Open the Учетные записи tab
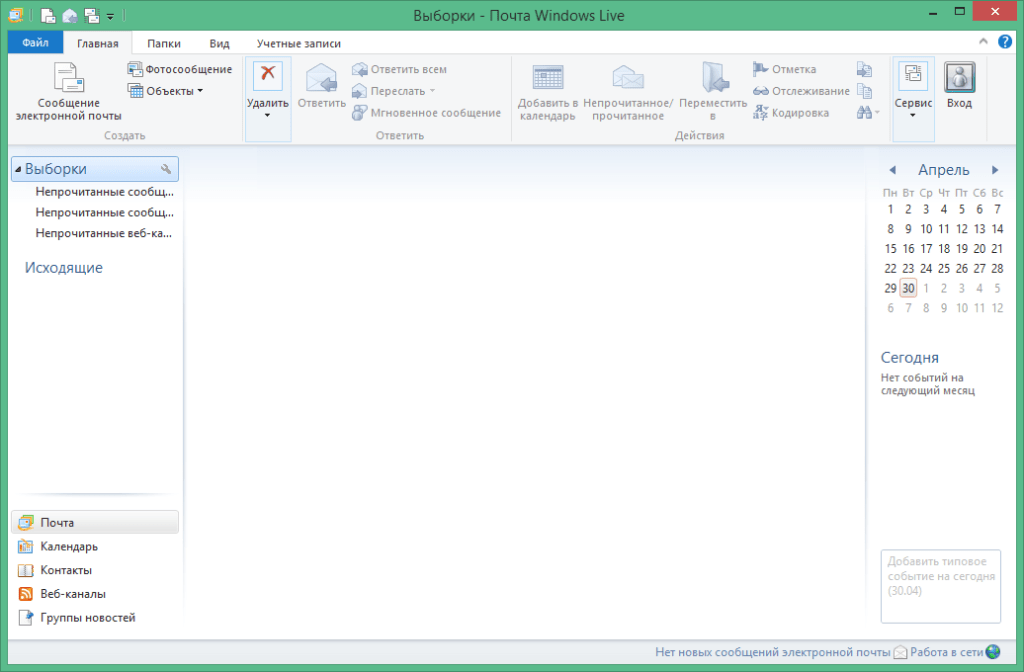The image size is (1024, 672). pyautogui.click(x=299, y=43)
